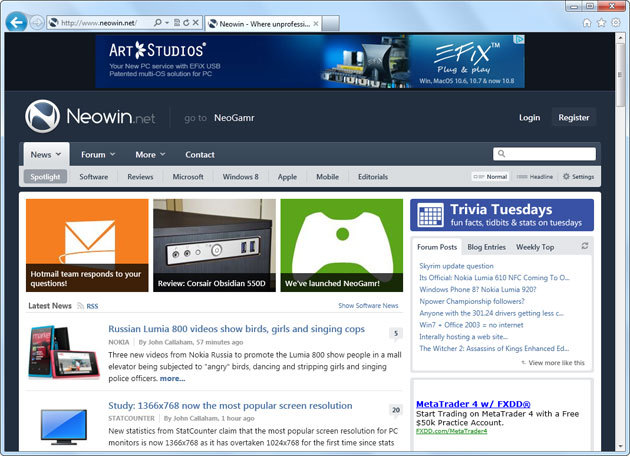This screenshot has height=456, width=630.
Task: Click the comment count bubble showing 5
Action: tap(396, 333)
